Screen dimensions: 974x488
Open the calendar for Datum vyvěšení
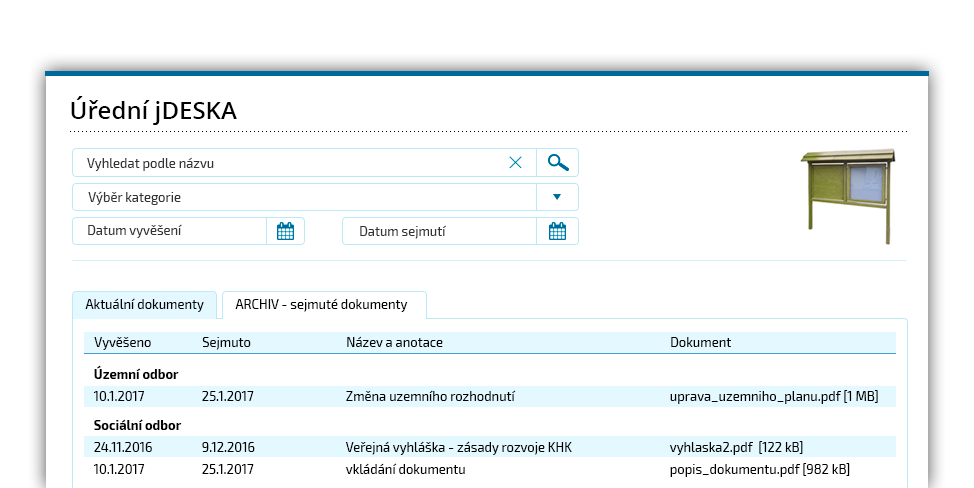[285, 231]
